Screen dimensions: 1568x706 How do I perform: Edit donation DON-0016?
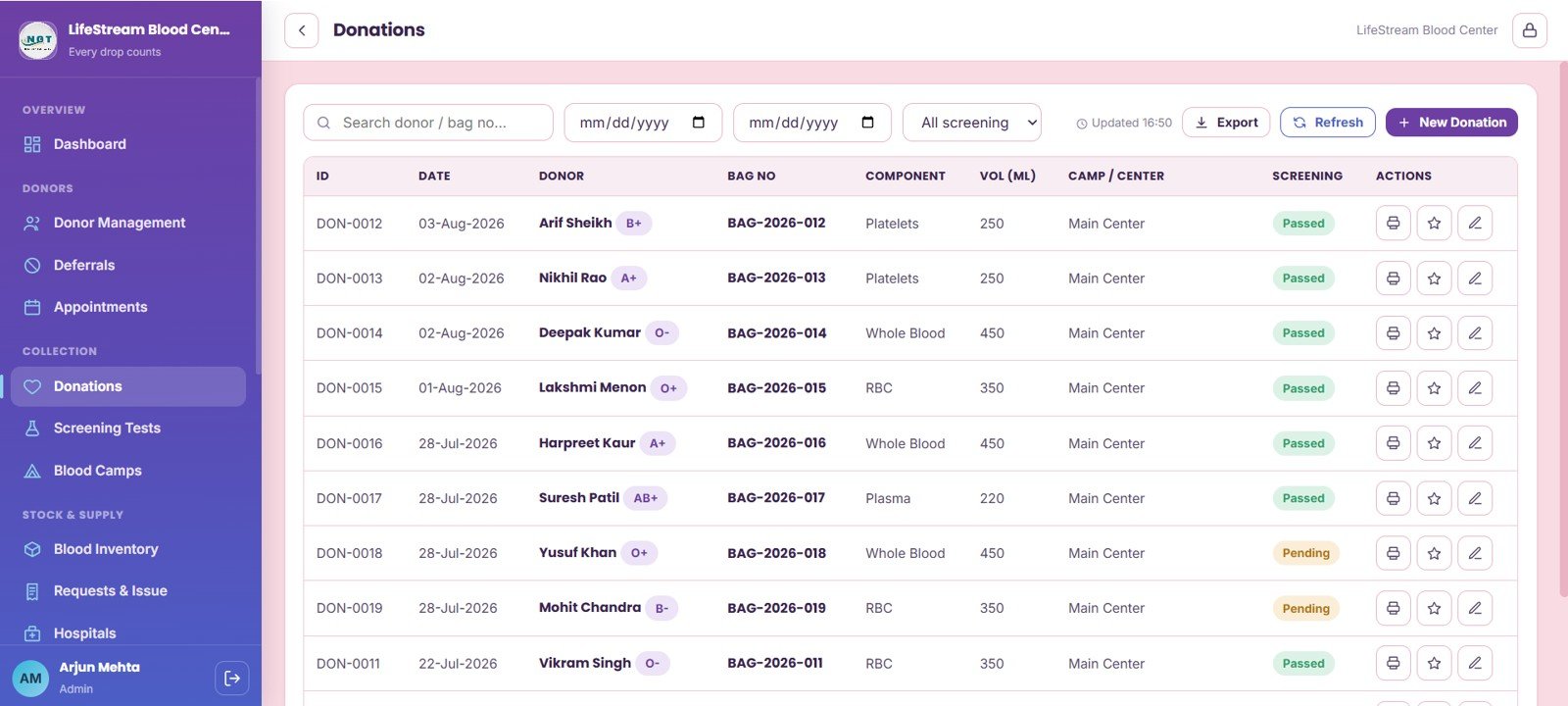1475,443
